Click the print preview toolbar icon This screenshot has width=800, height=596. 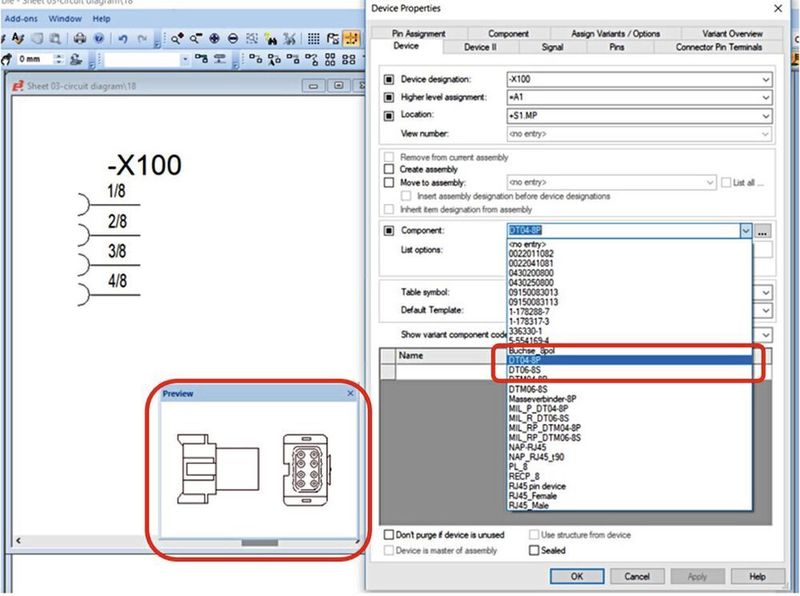[55, 38]
